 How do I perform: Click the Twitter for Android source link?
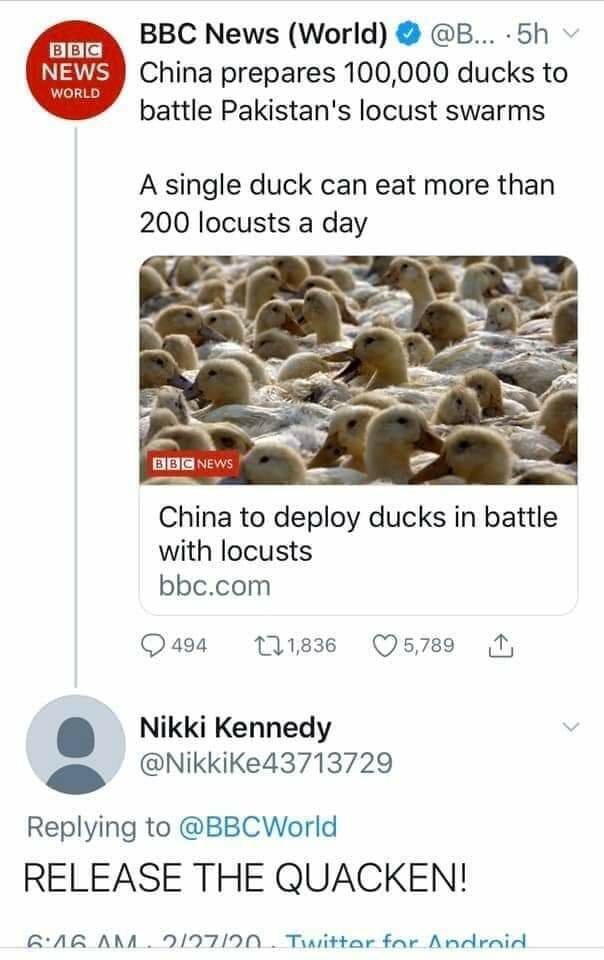(x=406, y=940)
